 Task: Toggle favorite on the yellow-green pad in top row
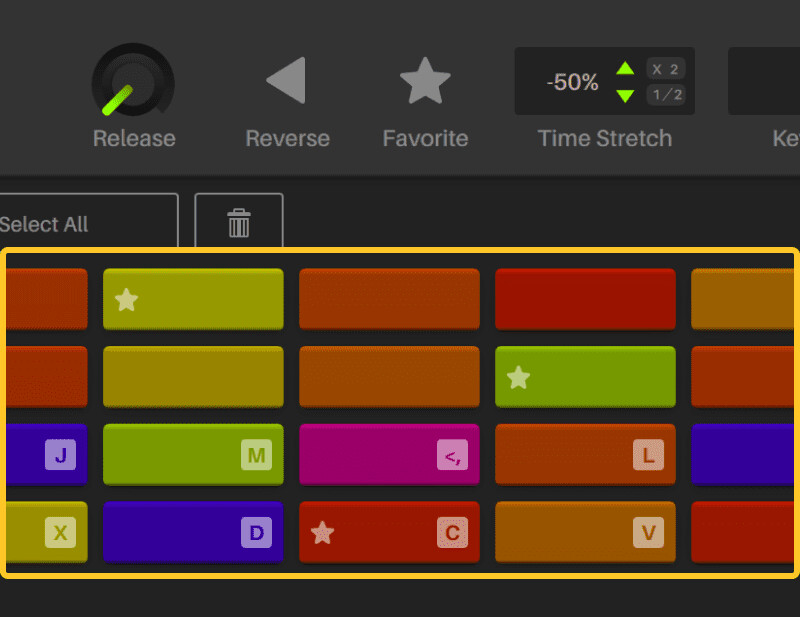coord(128,297)
